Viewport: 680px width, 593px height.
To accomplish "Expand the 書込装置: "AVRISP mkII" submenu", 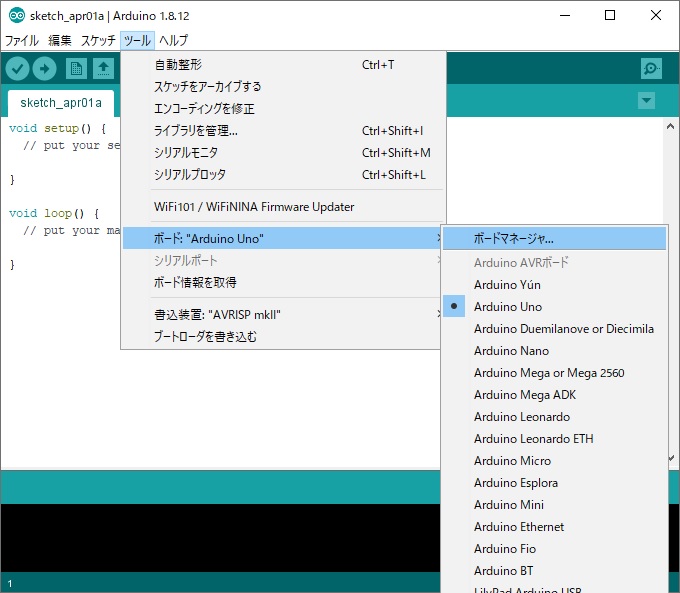I will [x=282, y=315].
